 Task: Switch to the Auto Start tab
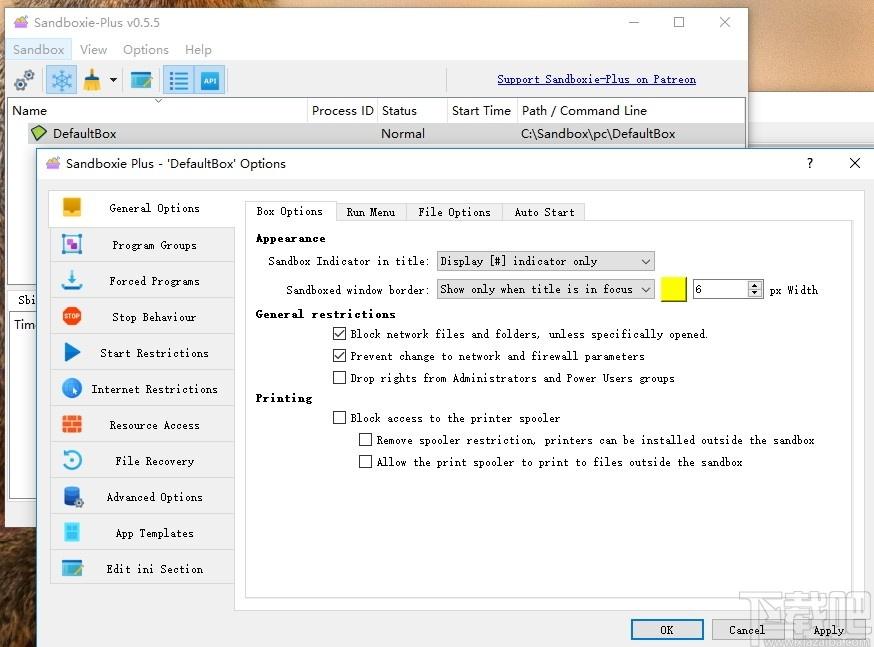pyautogui.click(x=544, y=212)
